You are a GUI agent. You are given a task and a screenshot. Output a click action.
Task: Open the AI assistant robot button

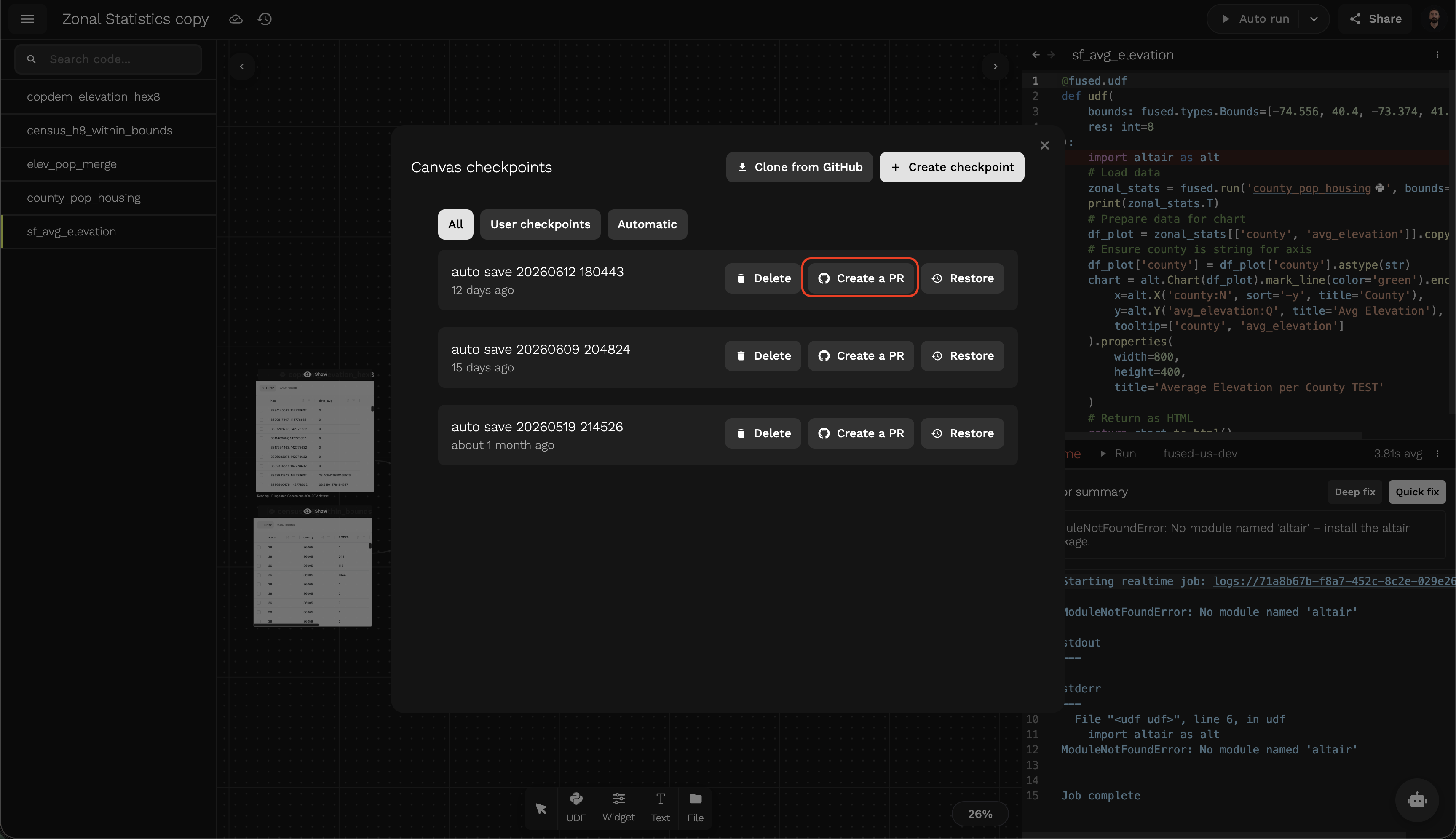(1417, 800)
